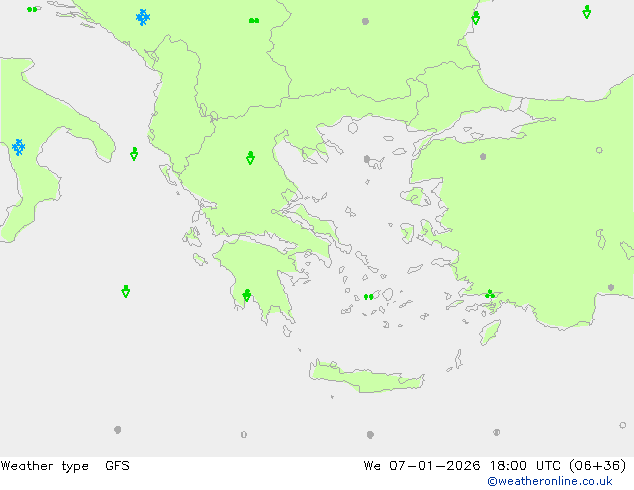Image resolution: width=634 pixels, height=490 pixels.
Task: Click Lesbos island on the map
Action: click(x=416, y=197)
